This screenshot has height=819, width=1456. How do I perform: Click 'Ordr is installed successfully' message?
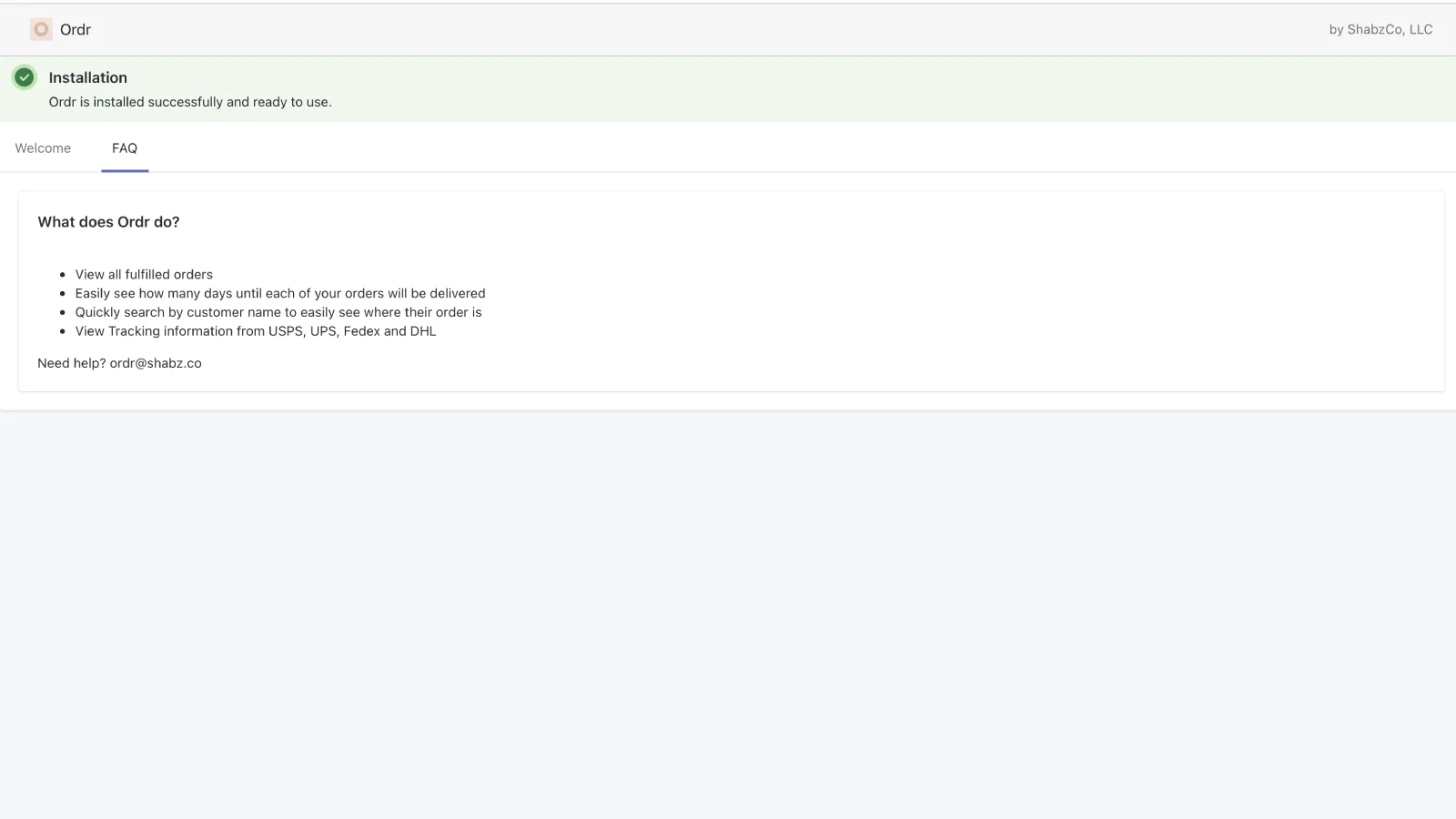pyautogui.click(x=190, y=102)
